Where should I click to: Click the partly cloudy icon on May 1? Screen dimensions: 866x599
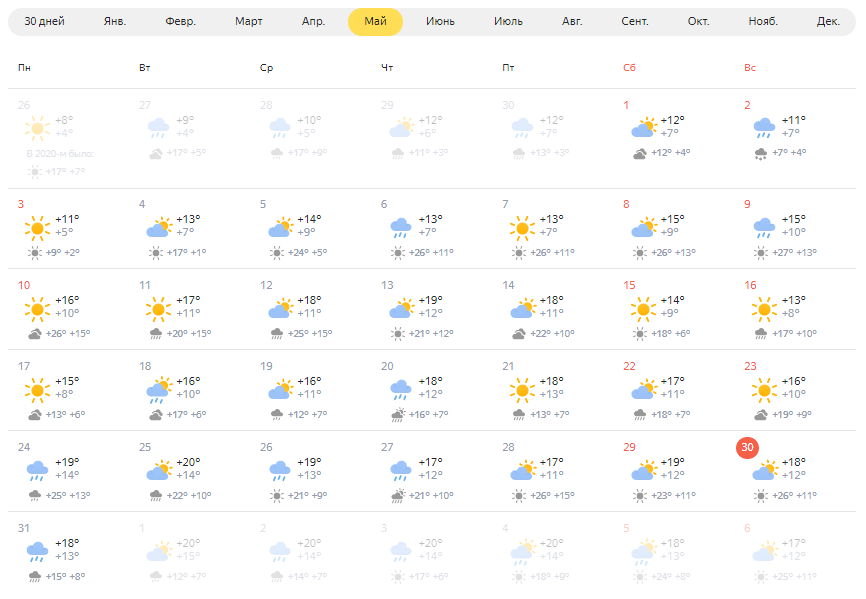(x=643, y=128)
